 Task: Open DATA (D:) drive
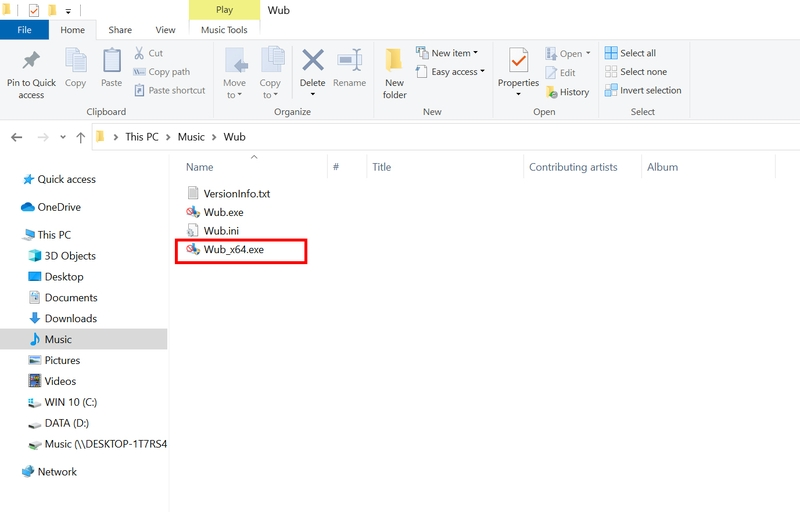[x=59, y=423]
